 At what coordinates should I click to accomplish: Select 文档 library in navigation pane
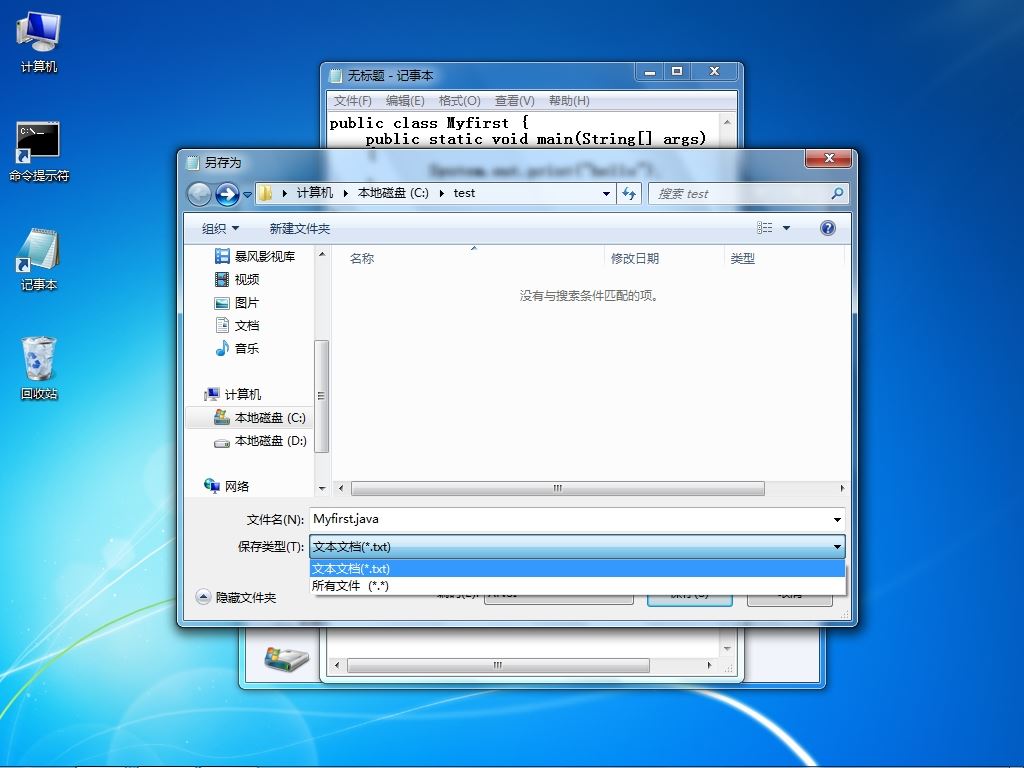click(x=237, y=325)
